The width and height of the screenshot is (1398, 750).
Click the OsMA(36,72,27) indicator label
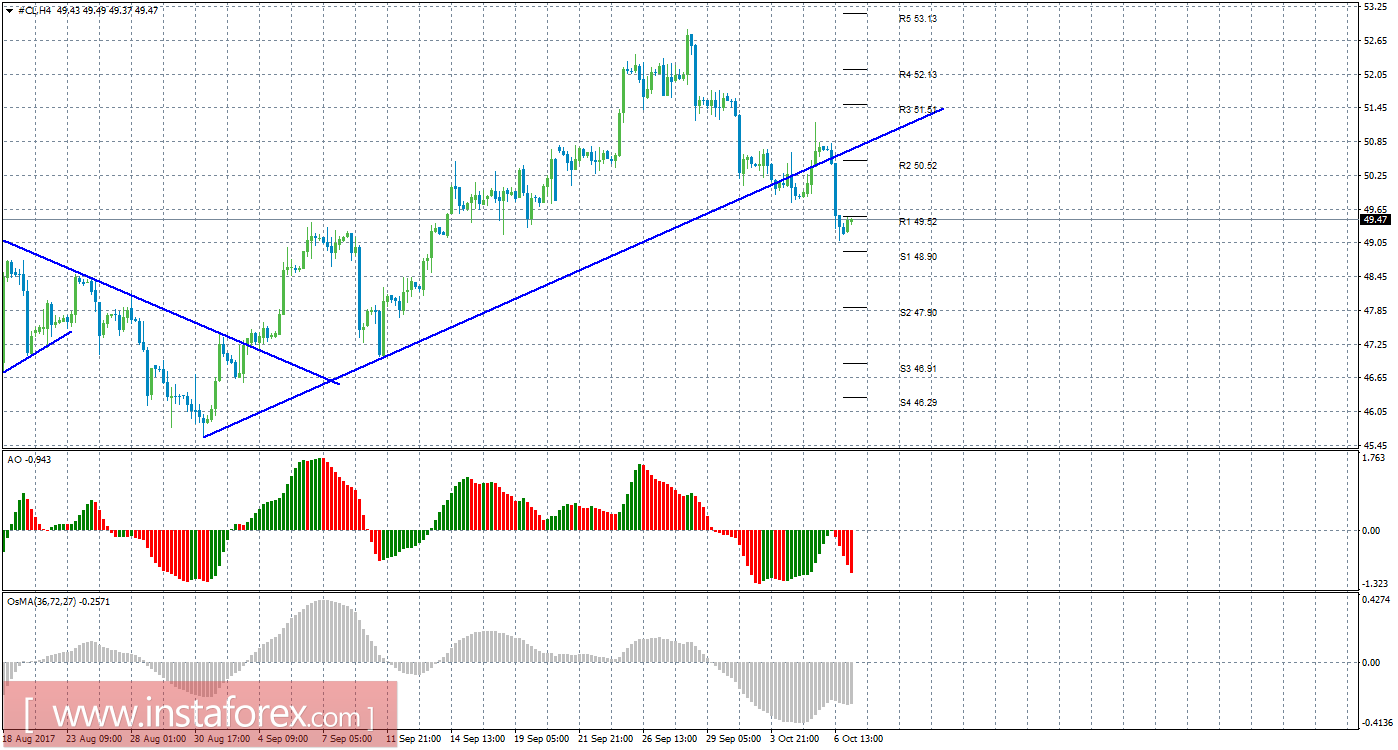coord(58,602)
